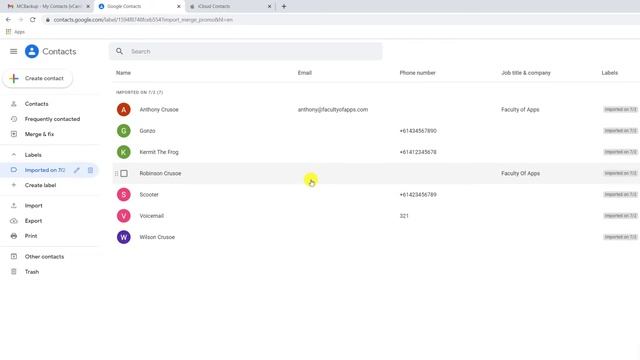Select the Imported on 7/2 label
Screen dimensions: 640x360
tap(44, 170)
